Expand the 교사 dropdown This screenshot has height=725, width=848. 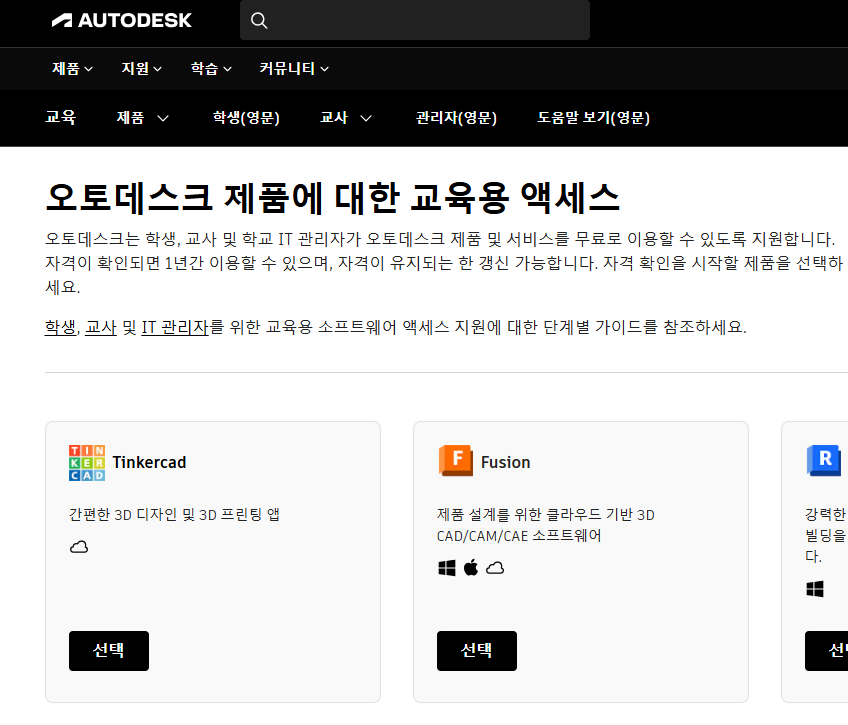point(346,118)
